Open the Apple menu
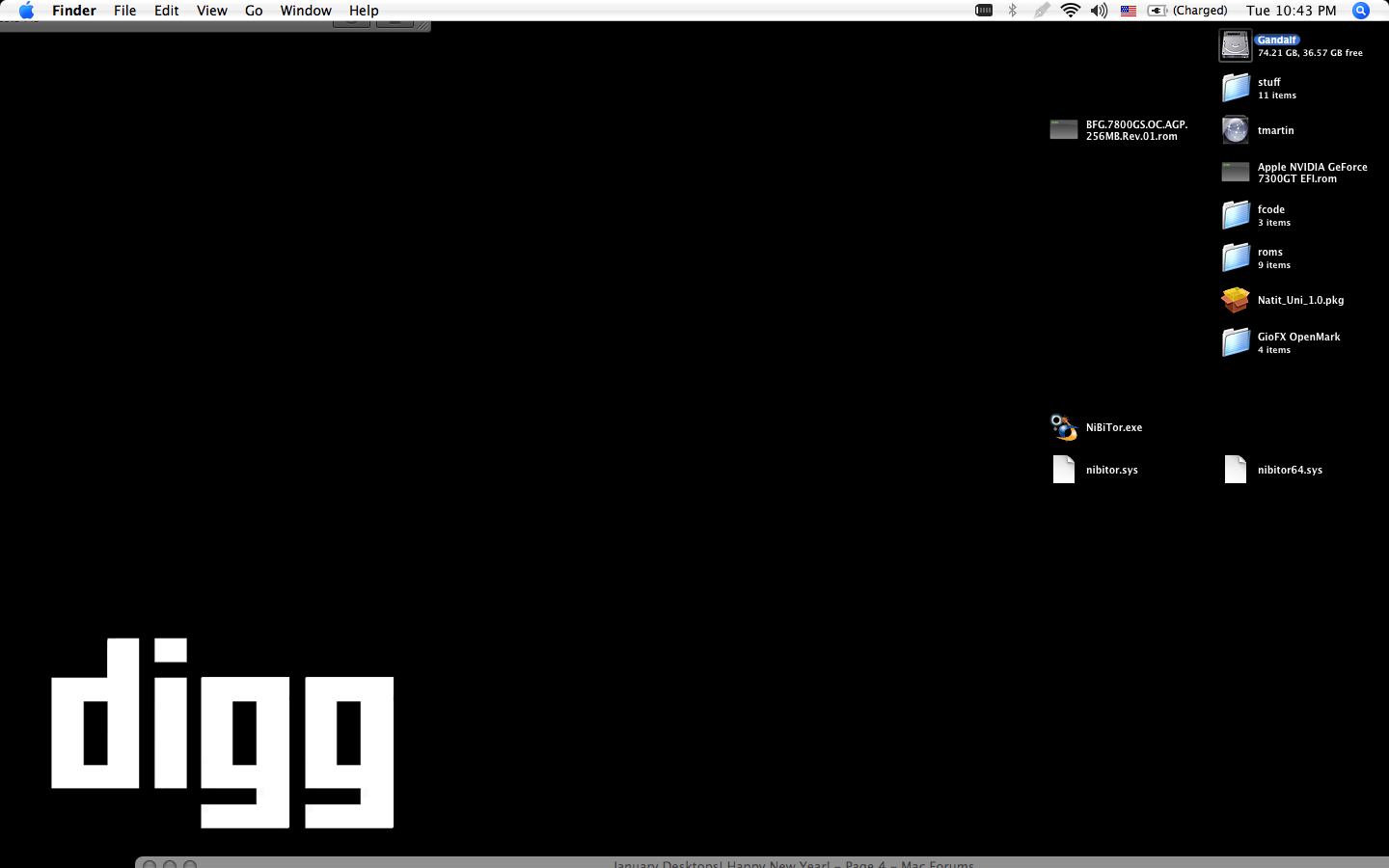1389x868 pixels. pos(26,11)
